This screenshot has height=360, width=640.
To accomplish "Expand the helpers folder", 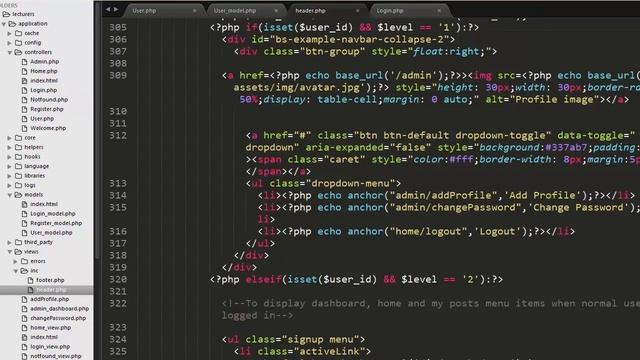I will click(9, 147).
